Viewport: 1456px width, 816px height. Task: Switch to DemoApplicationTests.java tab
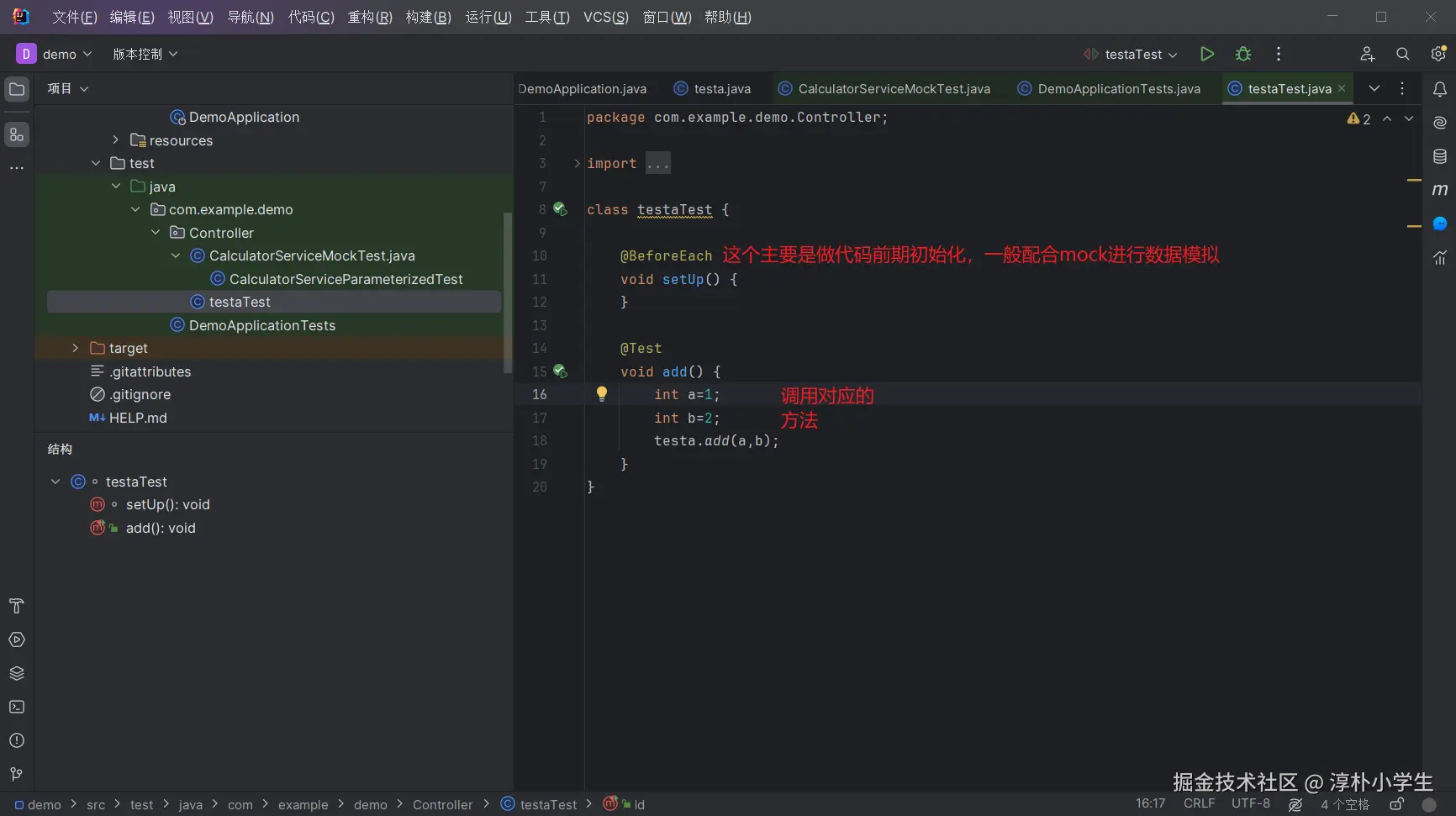[x=1109, y=88]
